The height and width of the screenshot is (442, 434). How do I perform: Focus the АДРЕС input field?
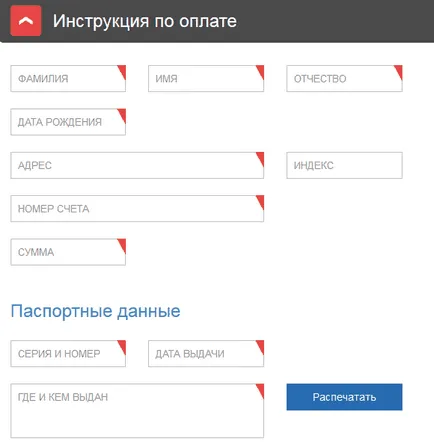[137, 165]
